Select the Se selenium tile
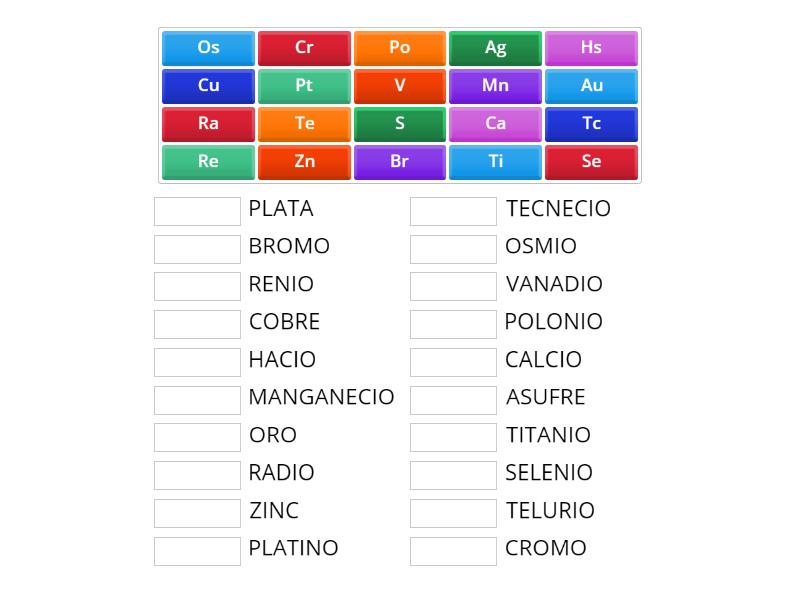 pos(591,161)
